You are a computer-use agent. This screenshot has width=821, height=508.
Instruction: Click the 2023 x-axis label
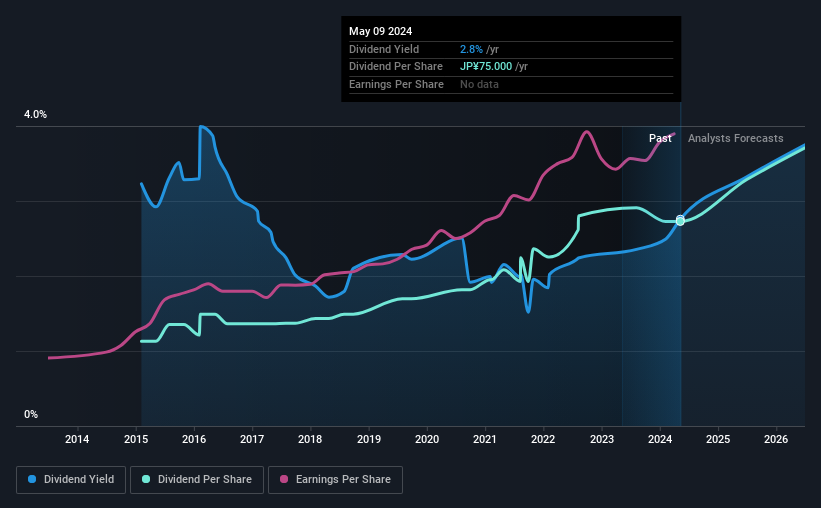pos(602,439)
